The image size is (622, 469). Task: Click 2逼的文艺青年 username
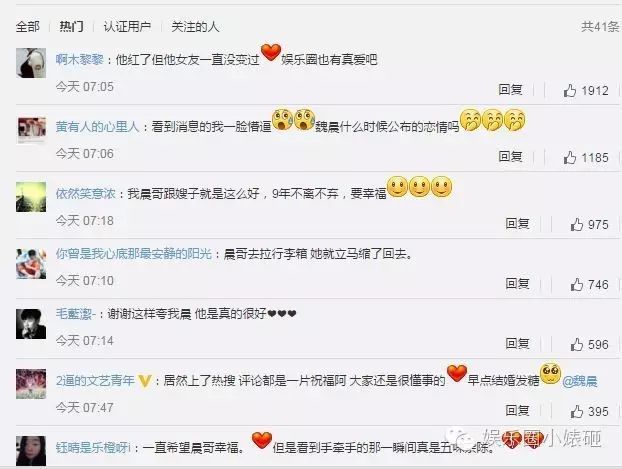point(95,381)
